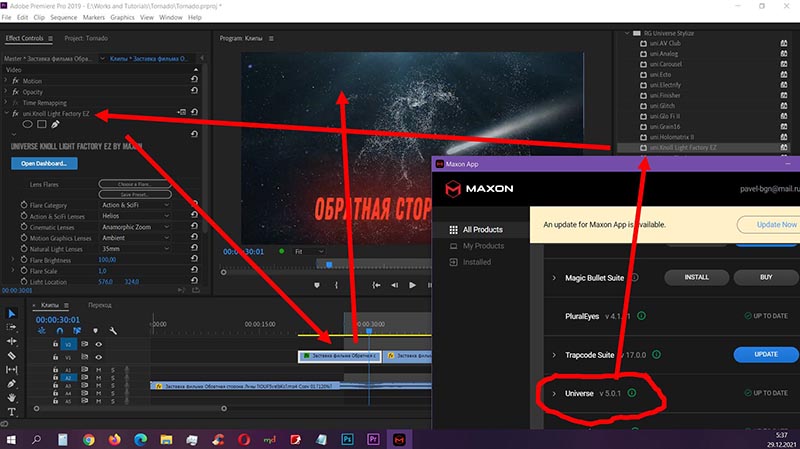Open Photoshop from the taskbar
The width and height of the screenshot is (800, 449).
tap(347, 439)
